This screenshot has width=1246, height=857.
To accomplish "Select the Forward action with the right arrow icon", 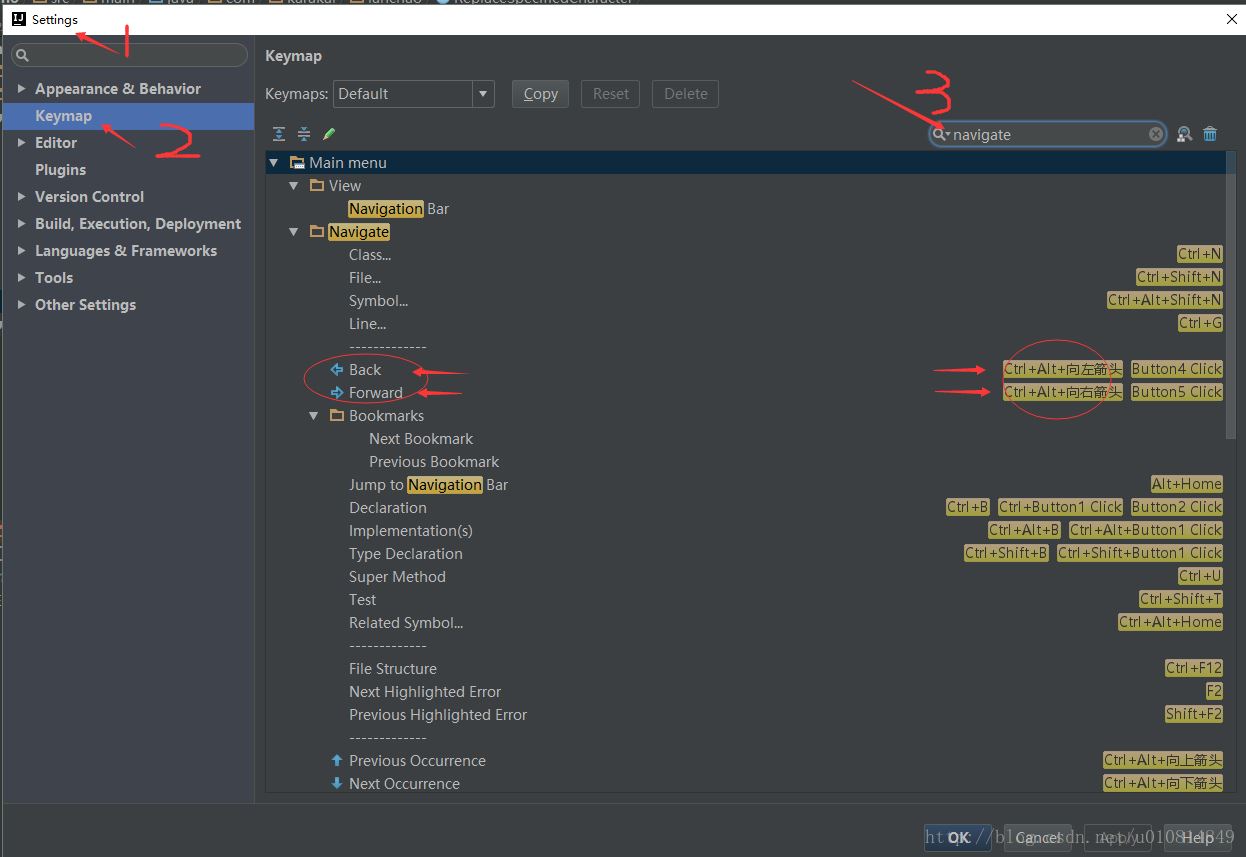I will [x=366, y=393].
